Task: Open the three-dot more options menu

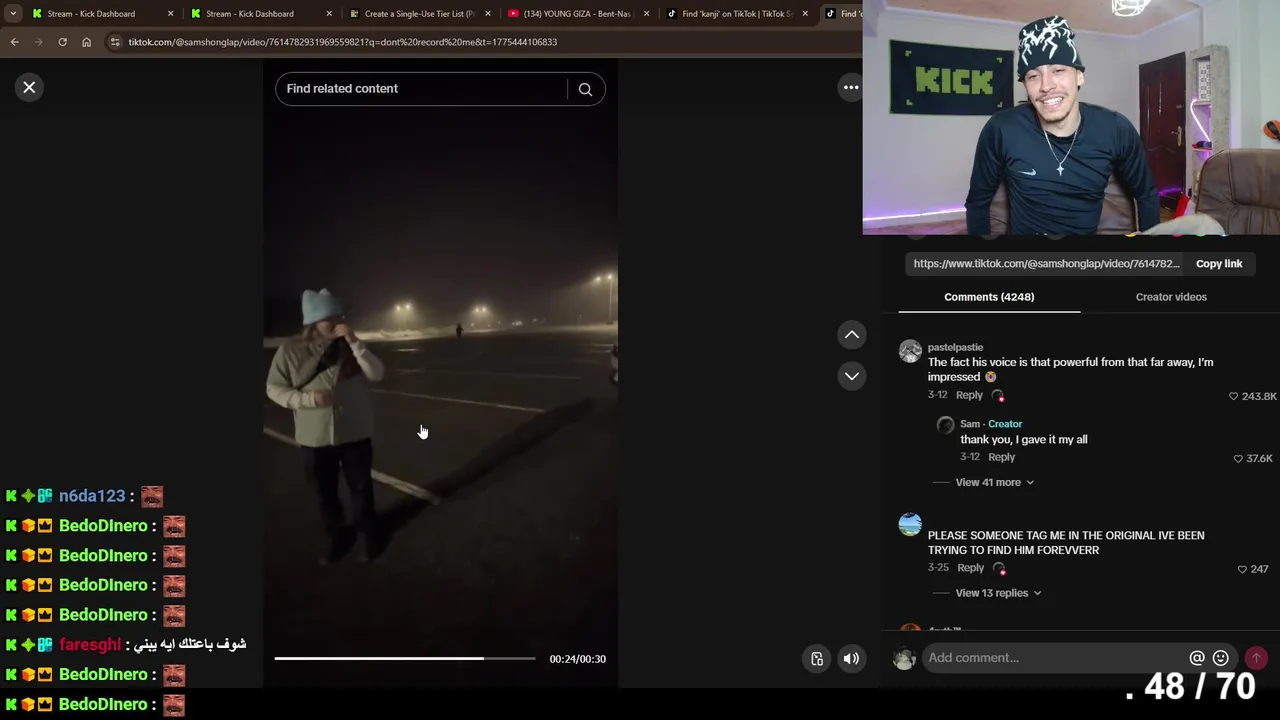Action: pos(851,88)
